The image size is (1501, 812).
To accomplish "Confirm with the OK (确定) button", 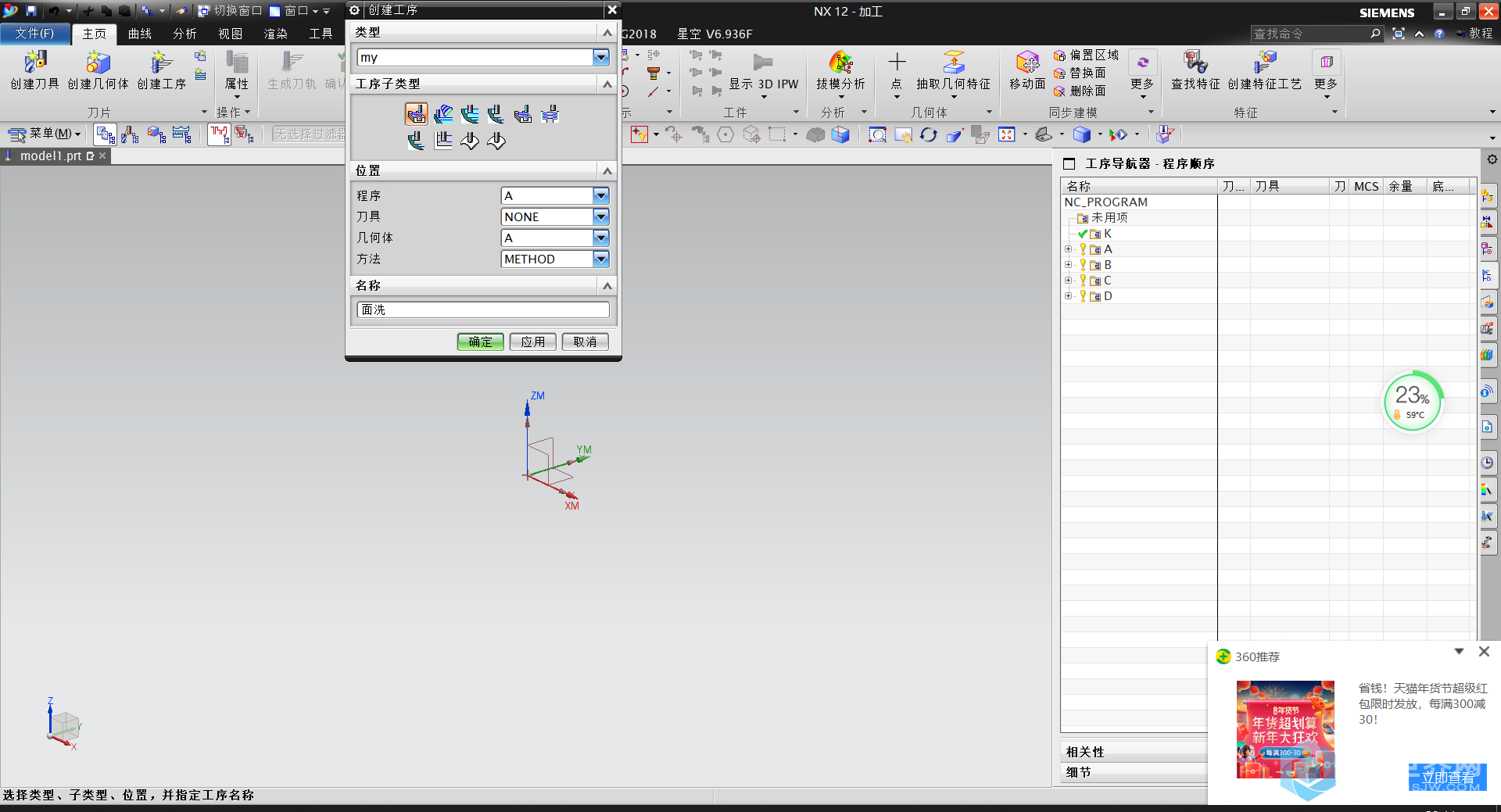I will pos(480,342).
